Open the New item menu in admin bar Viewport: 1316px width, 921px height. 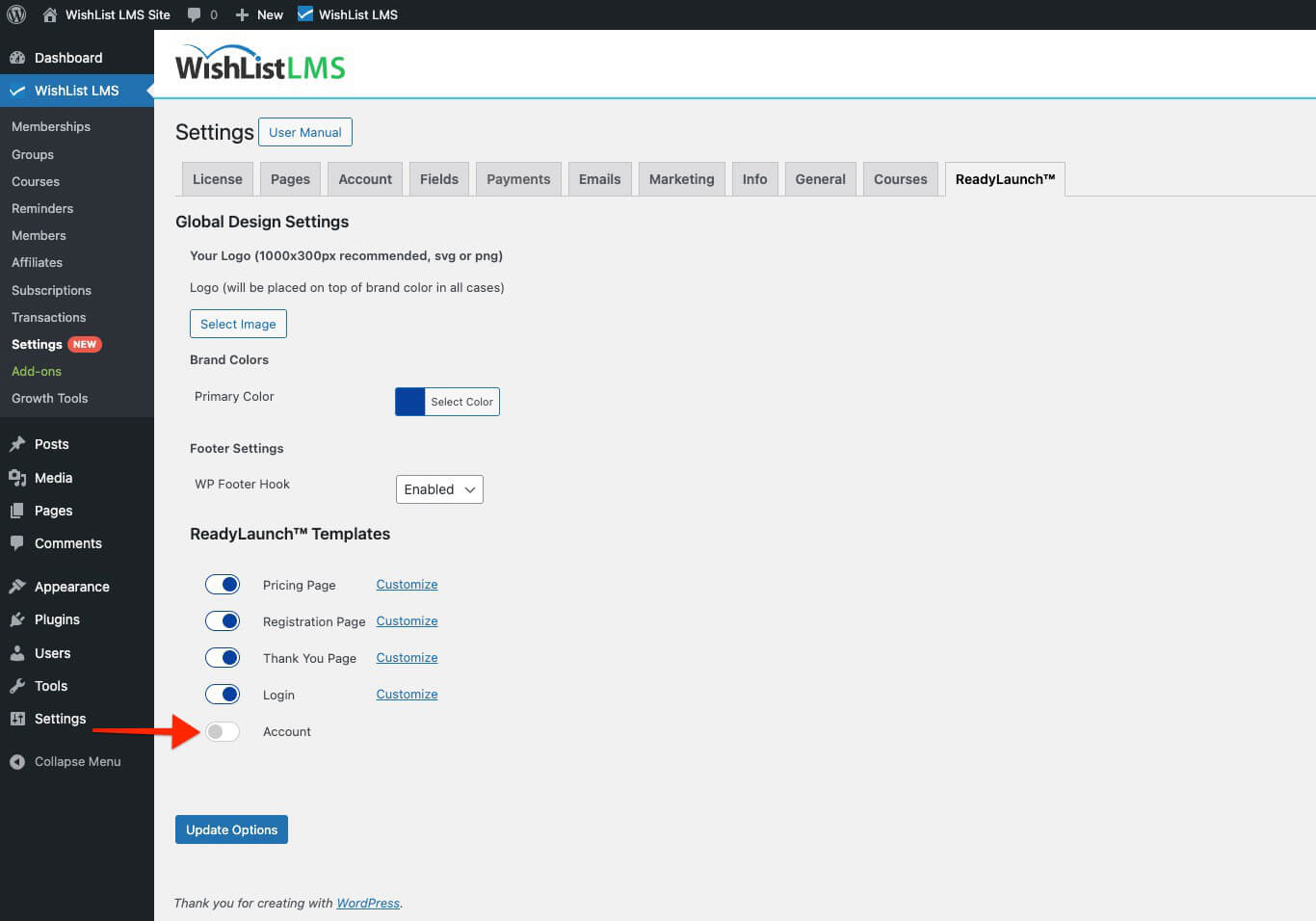[258, 14]
